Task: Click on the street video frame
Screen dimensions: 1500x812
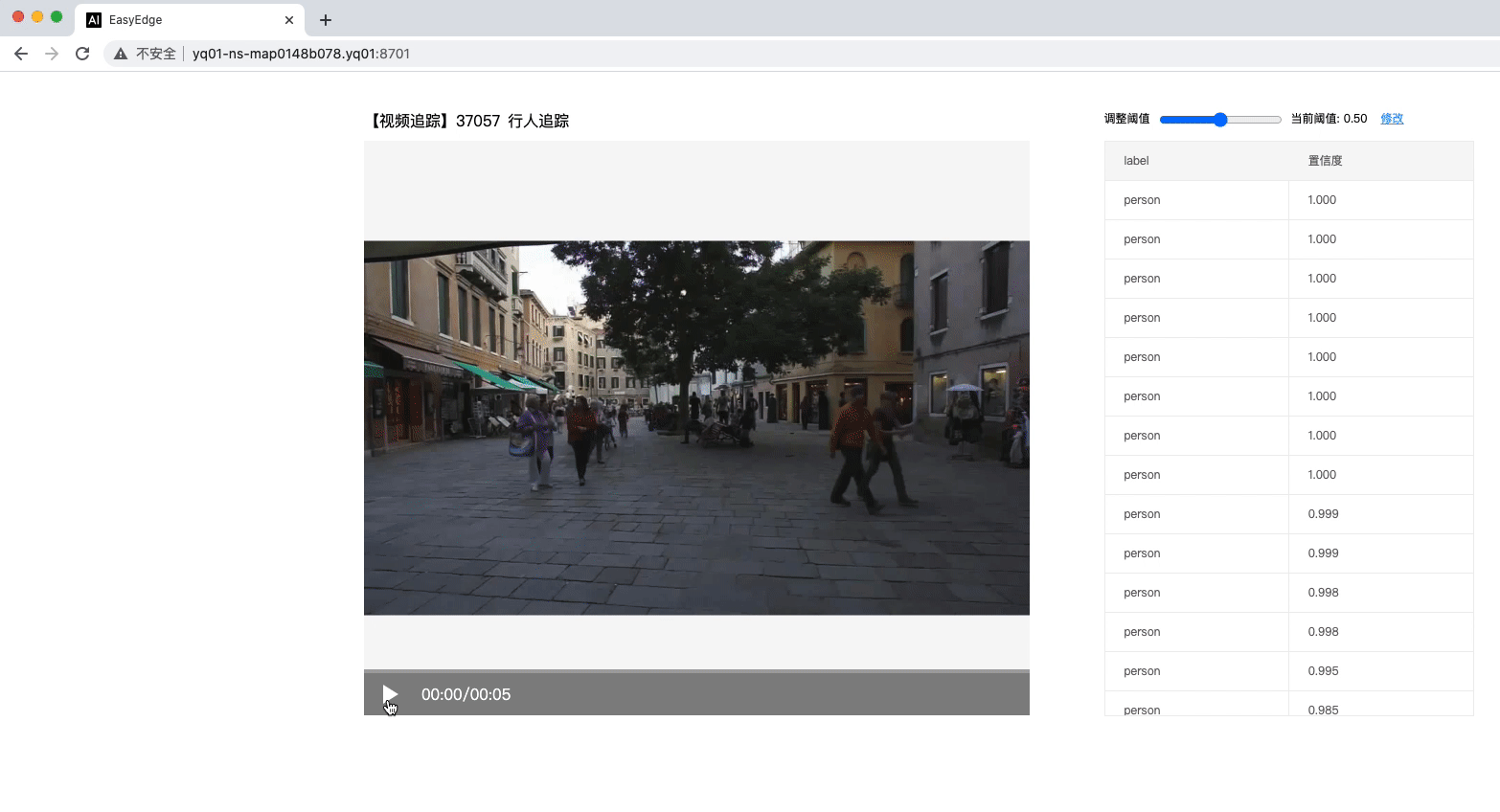Action: click(696, 427)
